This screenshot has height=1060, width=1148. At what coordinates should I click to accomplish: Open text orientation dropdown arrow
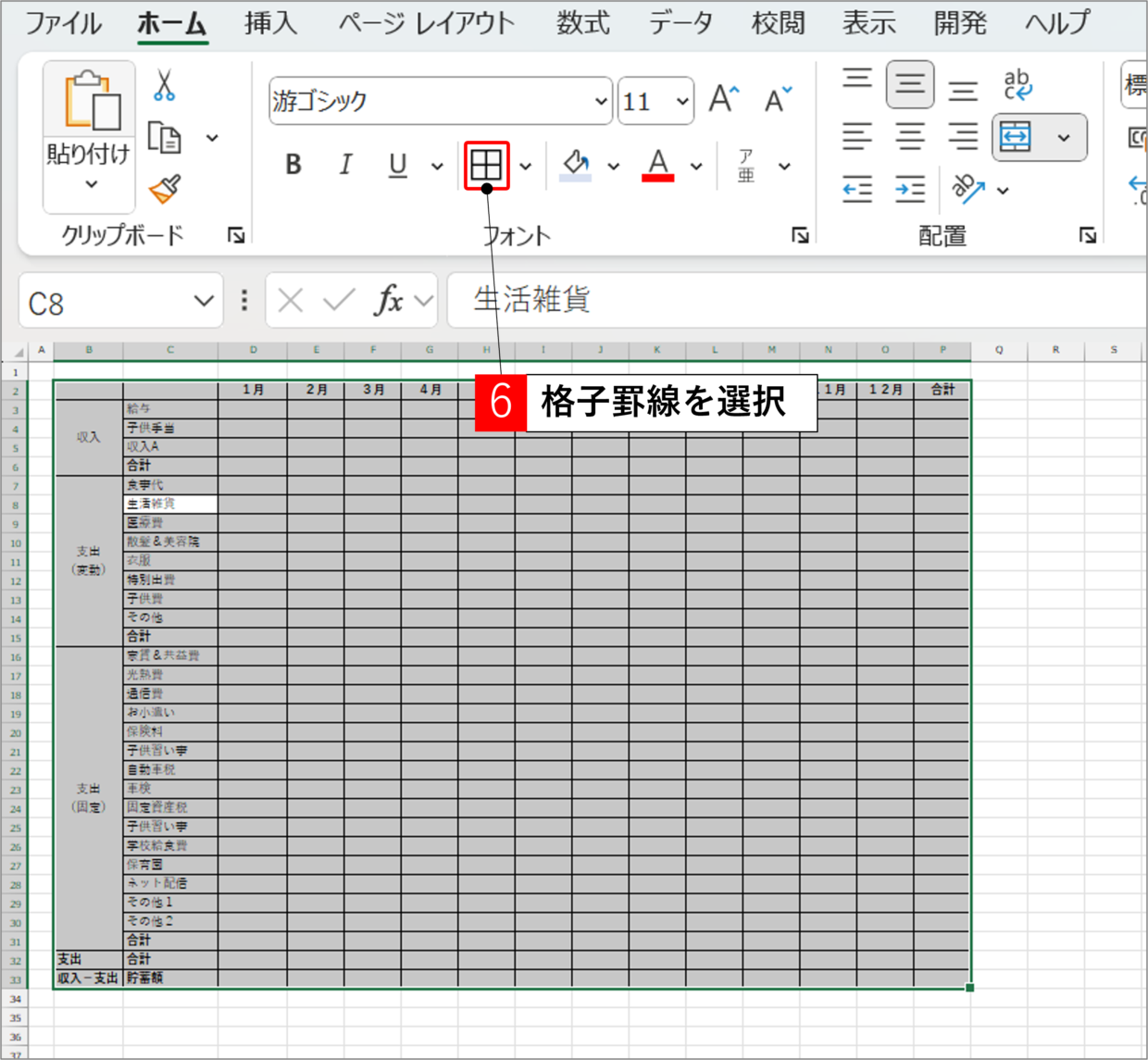(1003, 191)
